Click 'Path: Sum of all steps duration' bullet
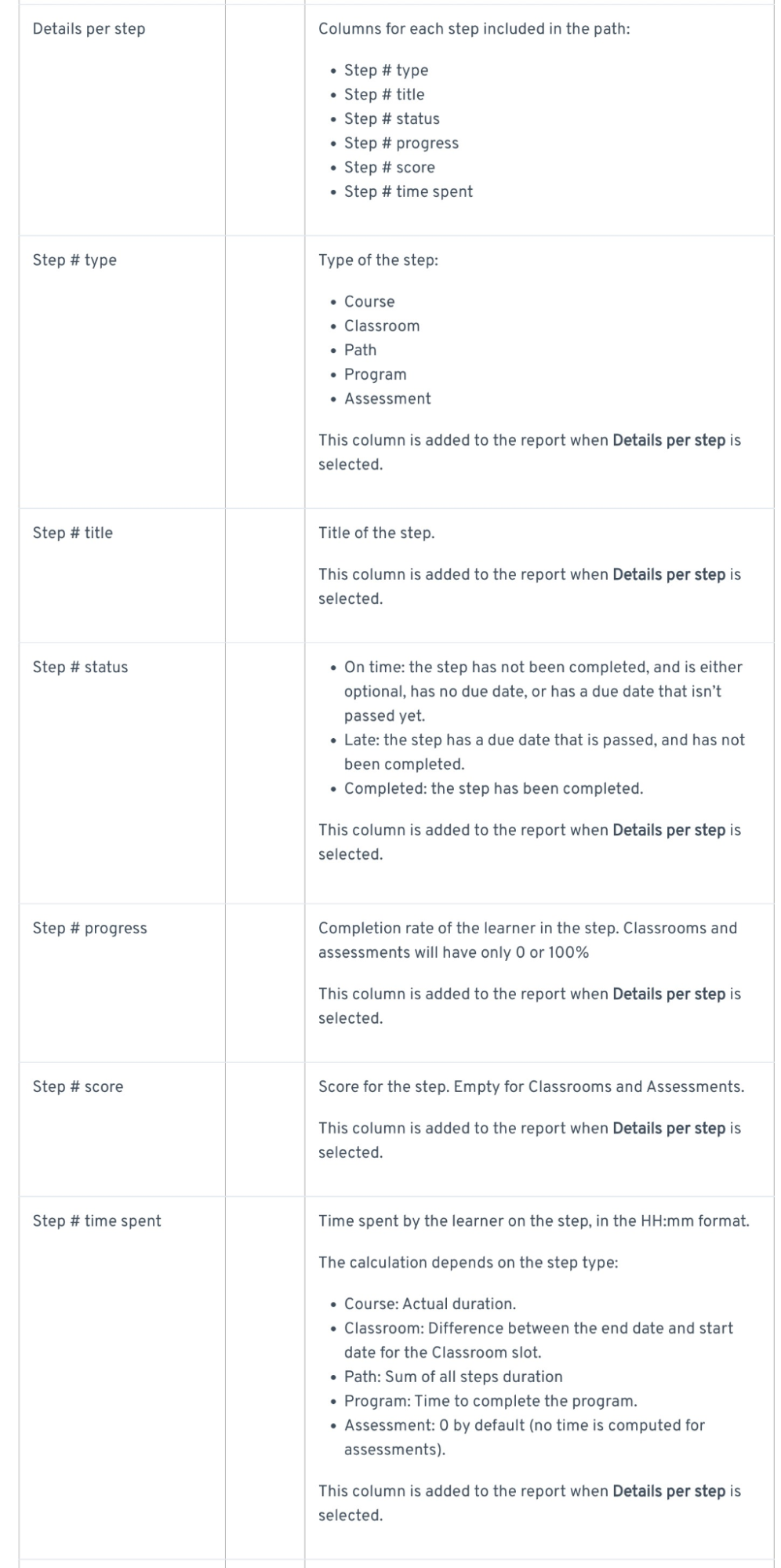The height and width of the screenshot is (1568, 781). (453, 1377)
